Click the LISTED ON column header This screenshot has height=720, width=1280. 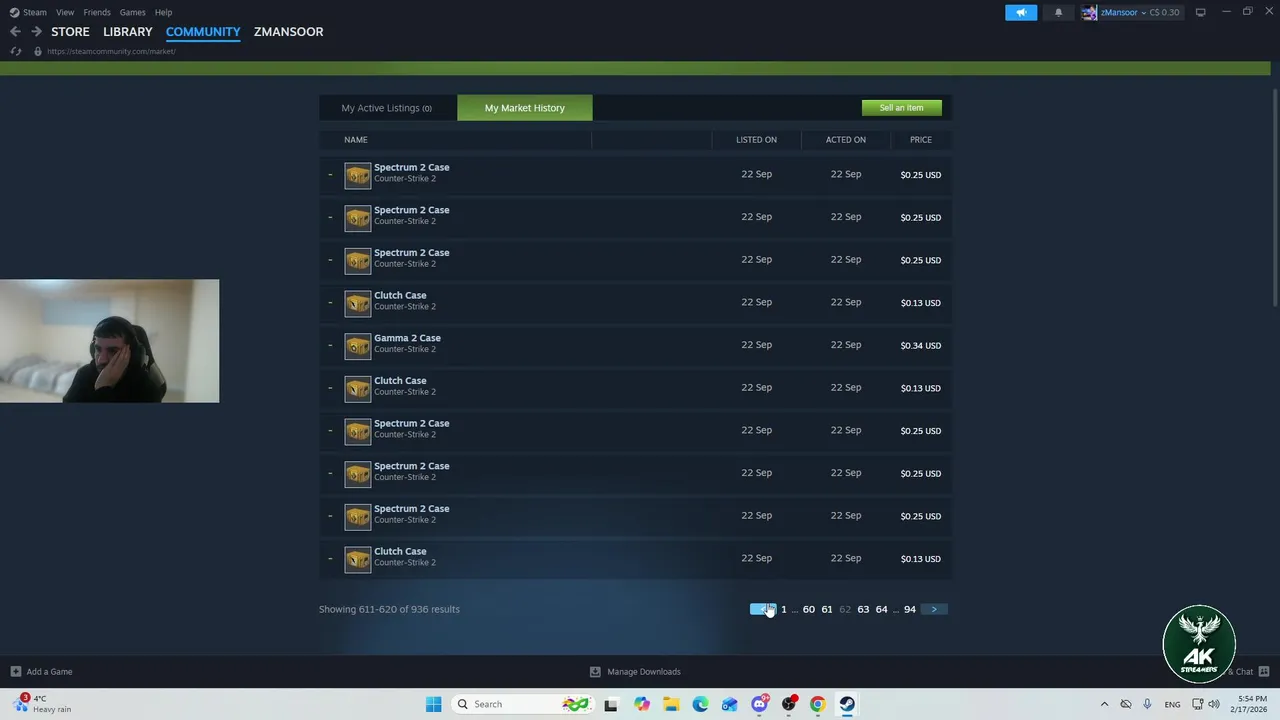(x=756, y=140)
